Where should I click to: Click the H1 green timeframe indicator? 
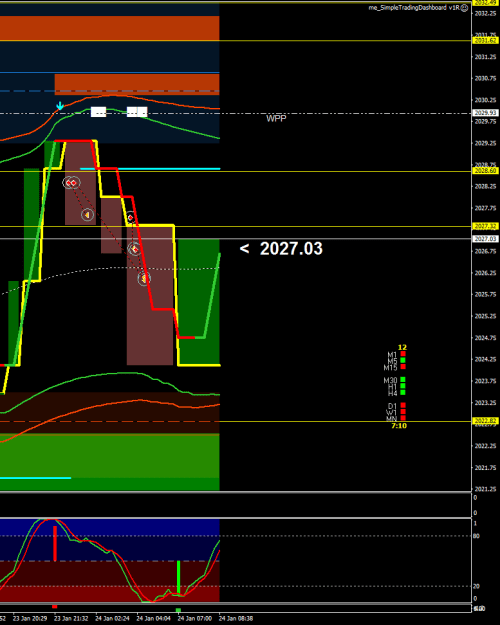click(x=403, y=386)
